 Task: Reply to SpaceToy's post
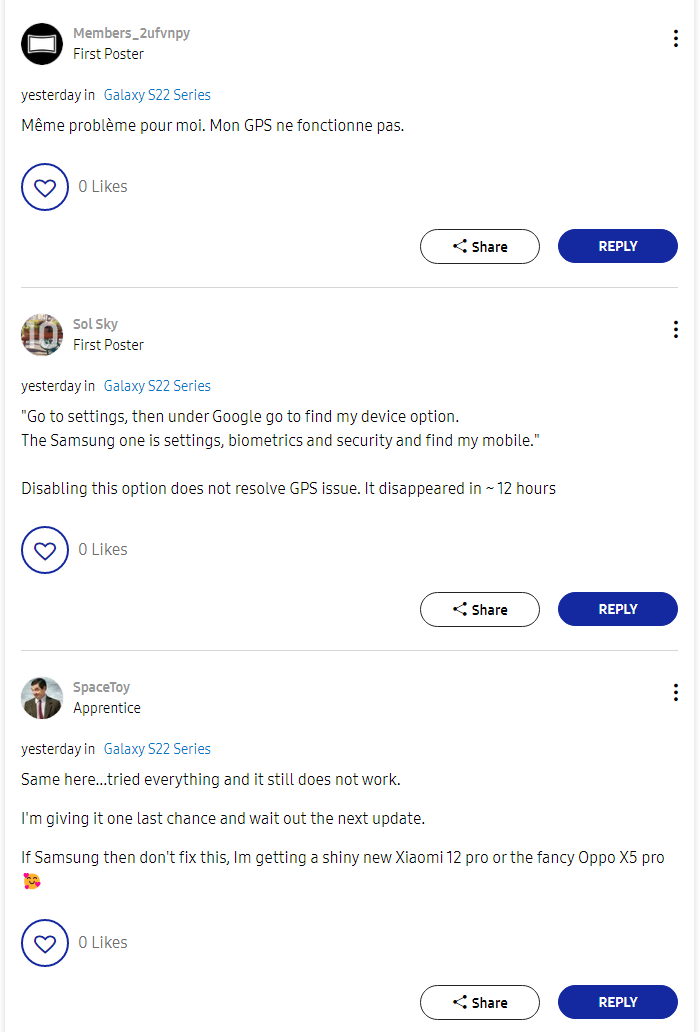click(x=617, y=1002)
